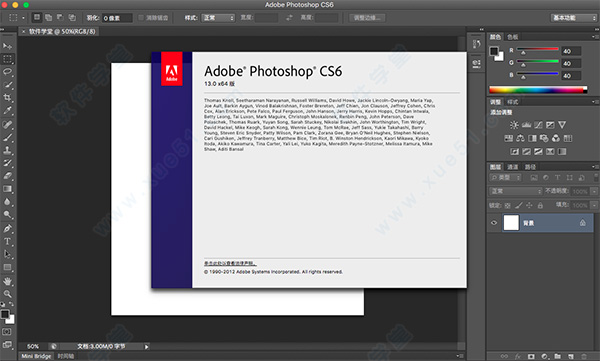Choose Subtract from selection mode

coord(60,18)
